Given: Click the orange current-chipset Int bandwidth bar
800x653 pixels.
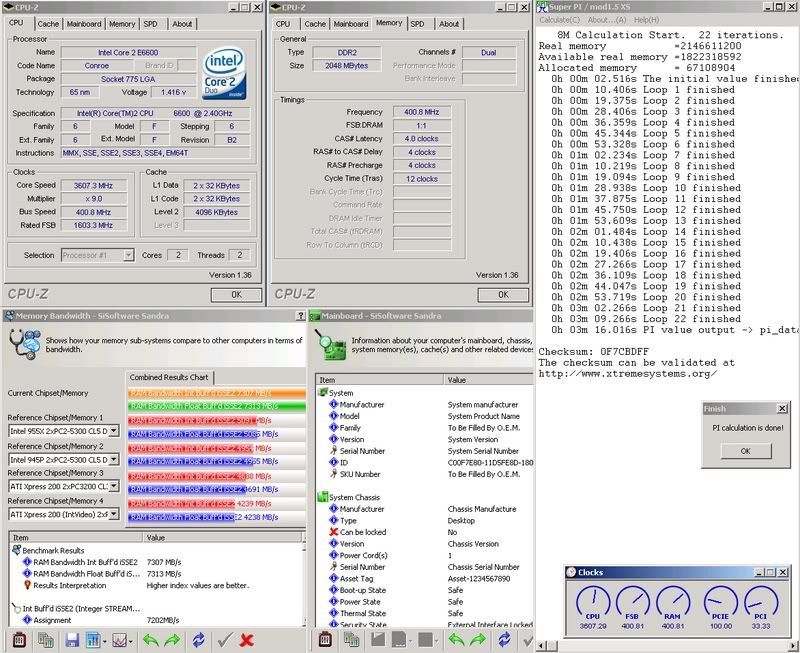Looking at the screenshot, I should click(217, 393).
